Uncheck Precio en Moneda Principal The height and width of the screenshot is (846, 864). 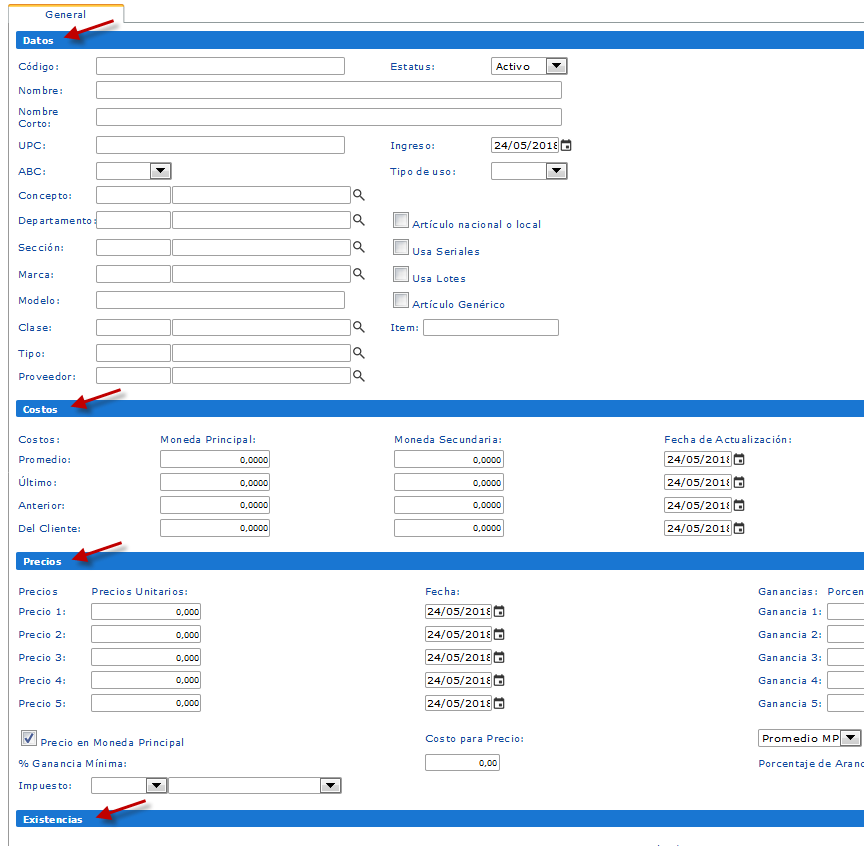29,738
